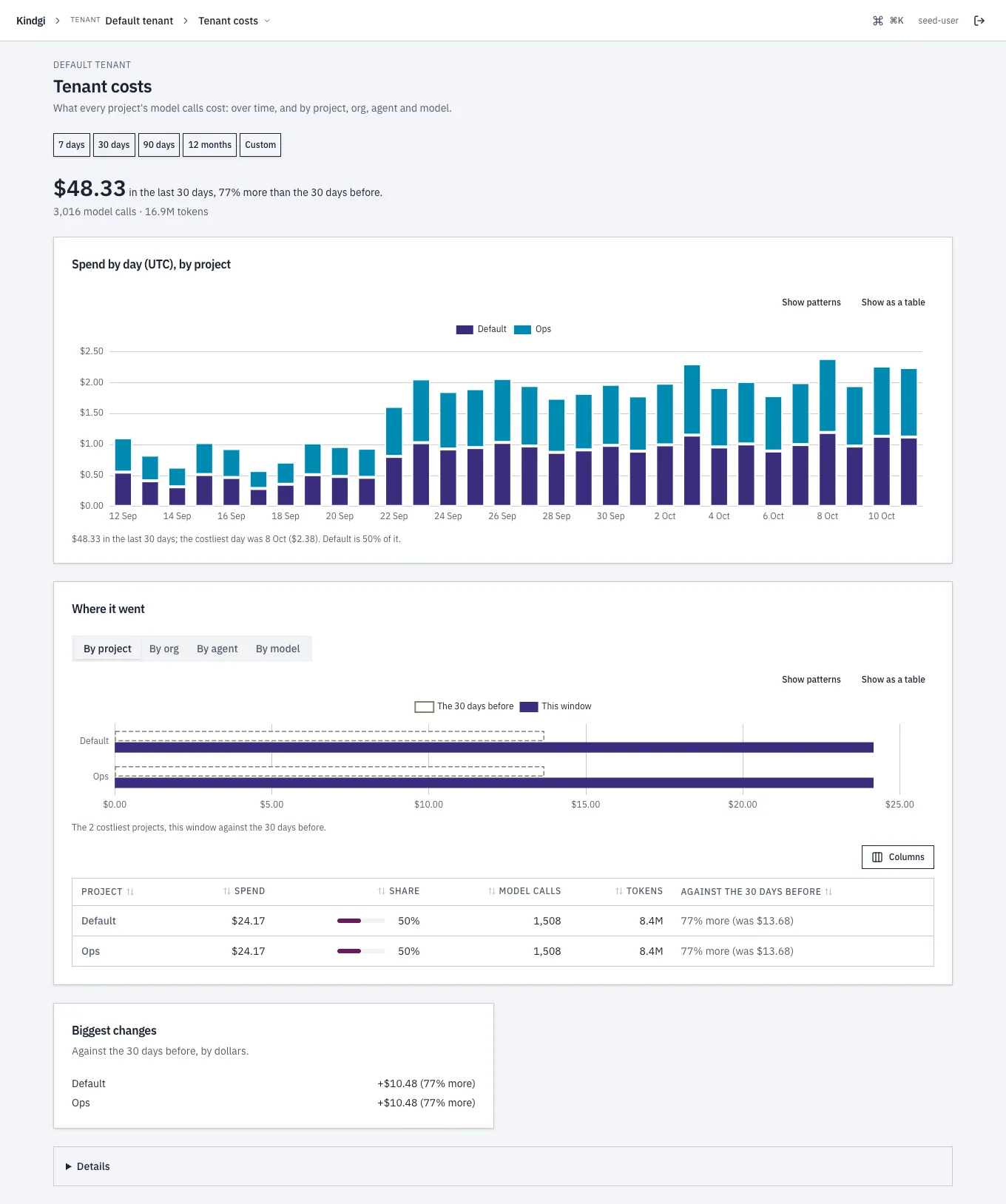Click '77% more (was $13.68)' in Default row

[x=737, y=921]
